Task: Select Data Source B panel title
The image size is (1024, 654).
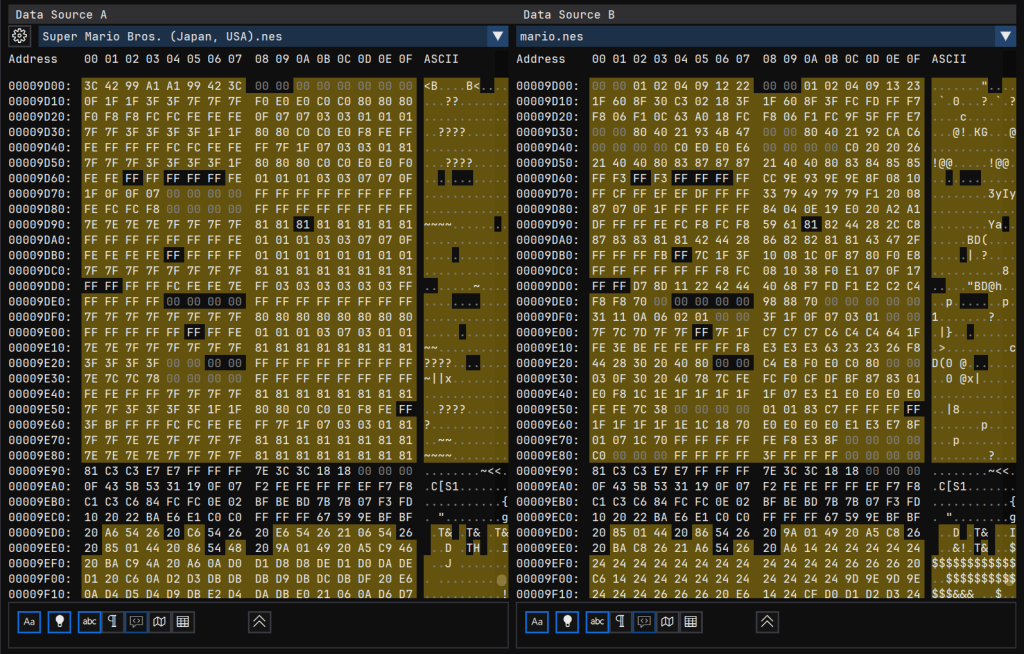Action: point(569,14)
